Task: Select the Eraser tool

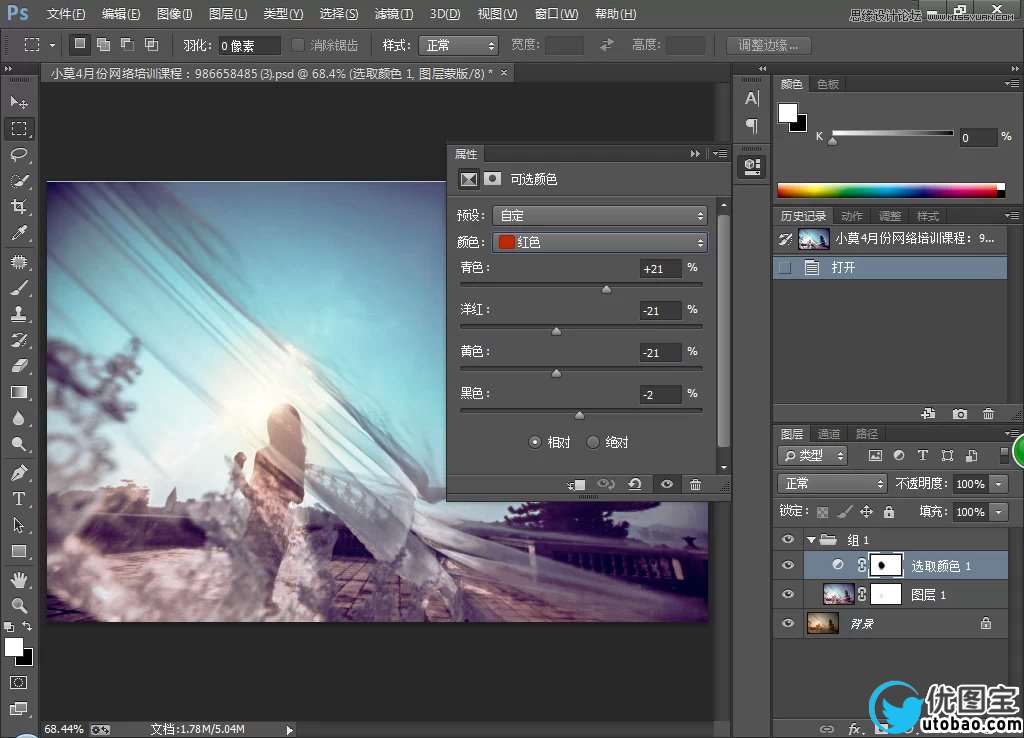Action: [19, 366]
